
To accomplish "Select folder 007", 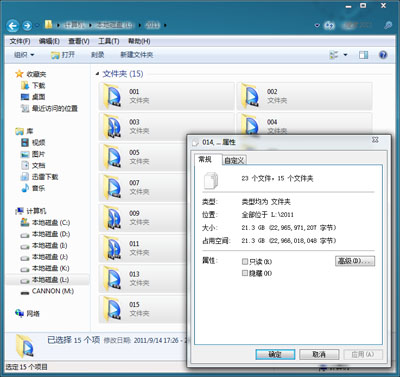I will (x=143, y=187).
